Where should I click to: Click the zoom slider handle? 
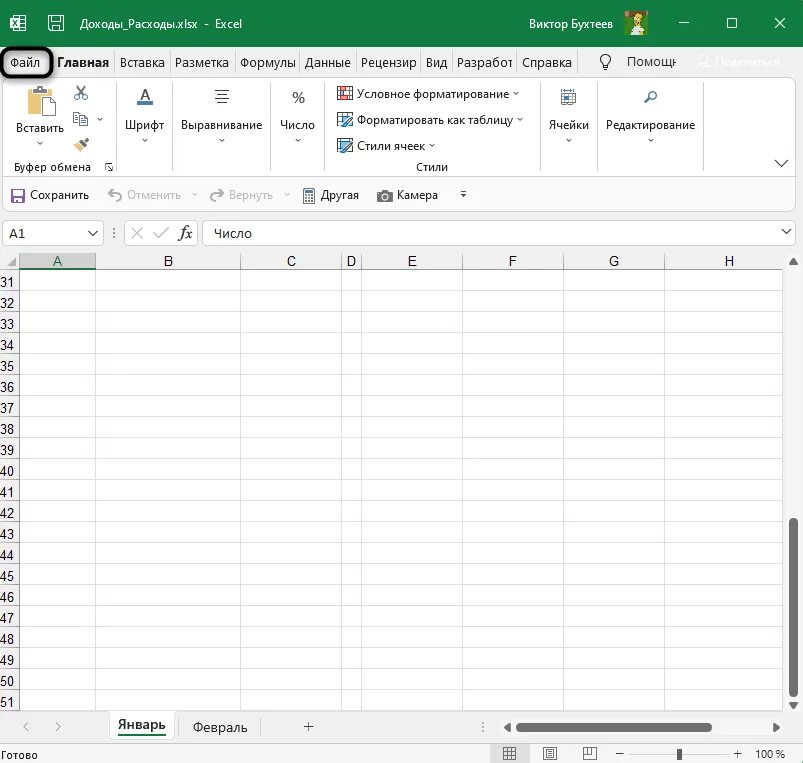pos(679,754)
